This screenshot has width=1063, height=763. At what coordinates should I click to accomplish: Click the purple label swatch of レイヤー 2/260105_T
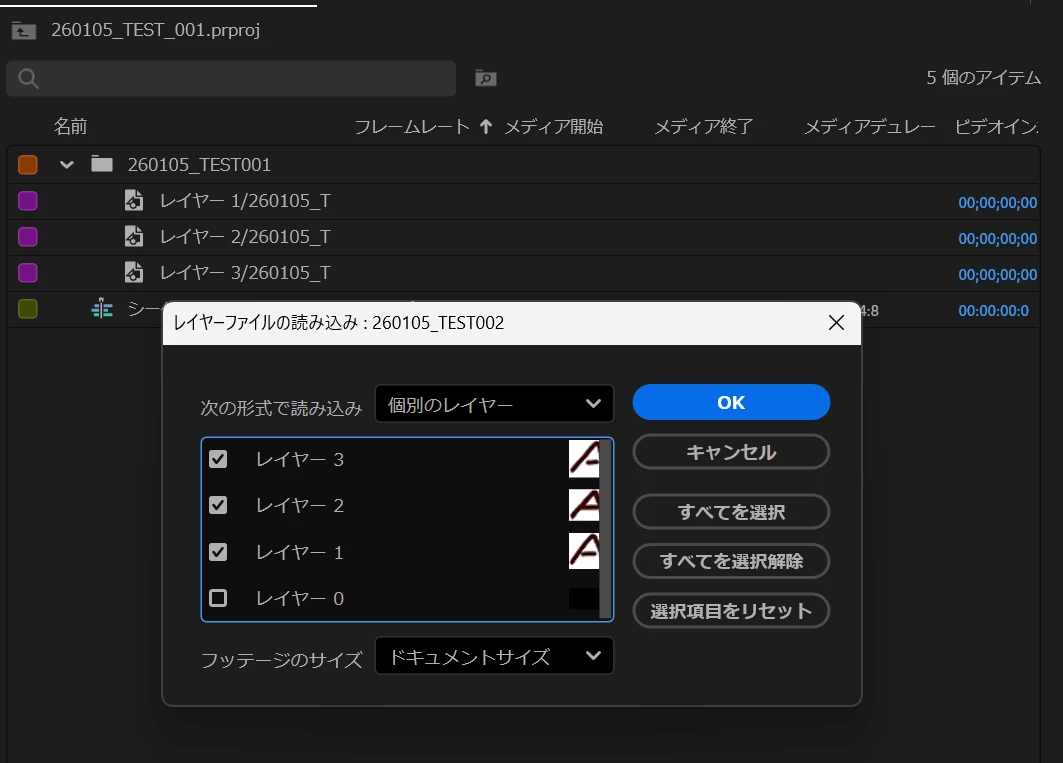28,237
